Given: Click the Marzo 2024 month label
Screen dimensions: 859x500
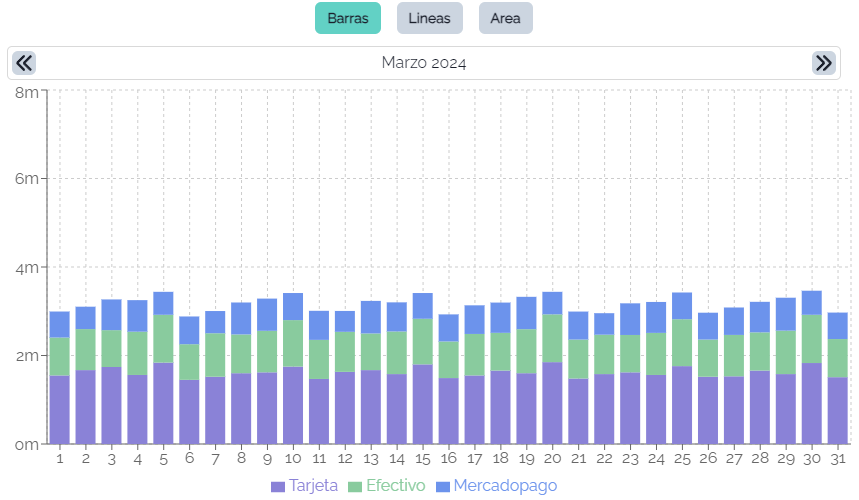Looking at the screenshot, I should [x=424, y=63].
